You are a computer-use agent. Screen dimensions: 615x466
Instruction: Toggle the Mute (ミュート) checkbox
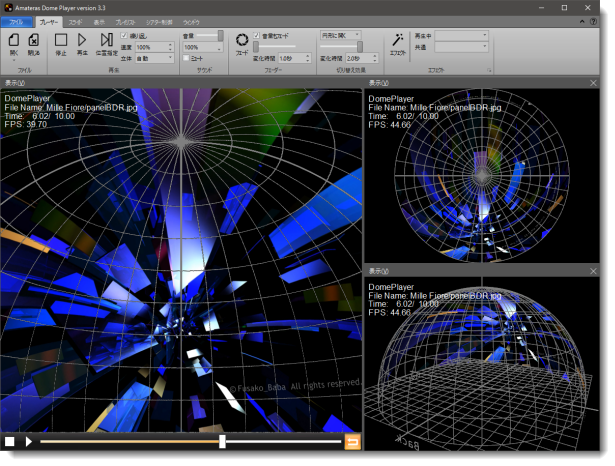186,58
